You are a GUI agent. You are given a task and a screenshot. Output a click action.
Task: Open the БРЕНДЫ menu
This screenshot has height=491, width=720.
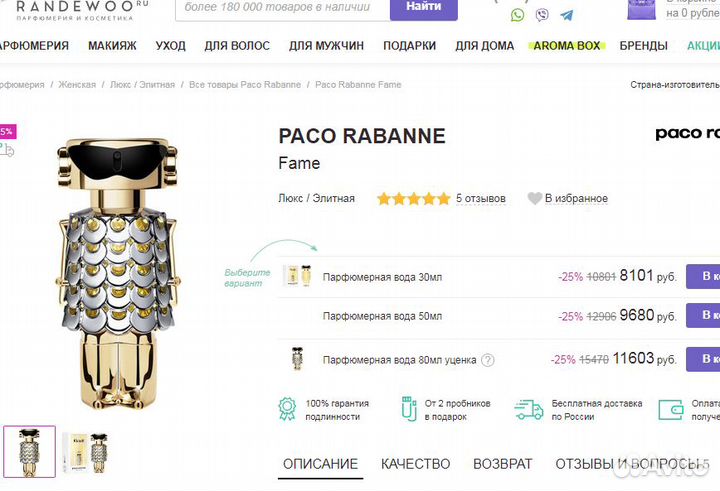point(644,46)
